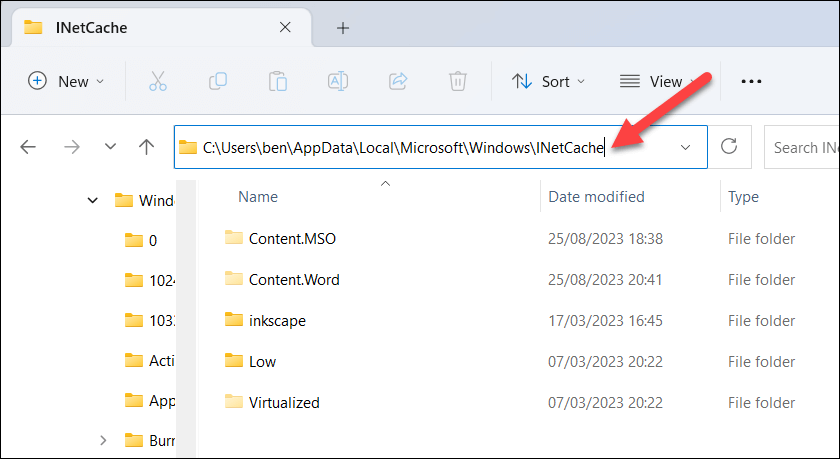Click the Share icon
This screenshot has height=459, width=840.
398,81
